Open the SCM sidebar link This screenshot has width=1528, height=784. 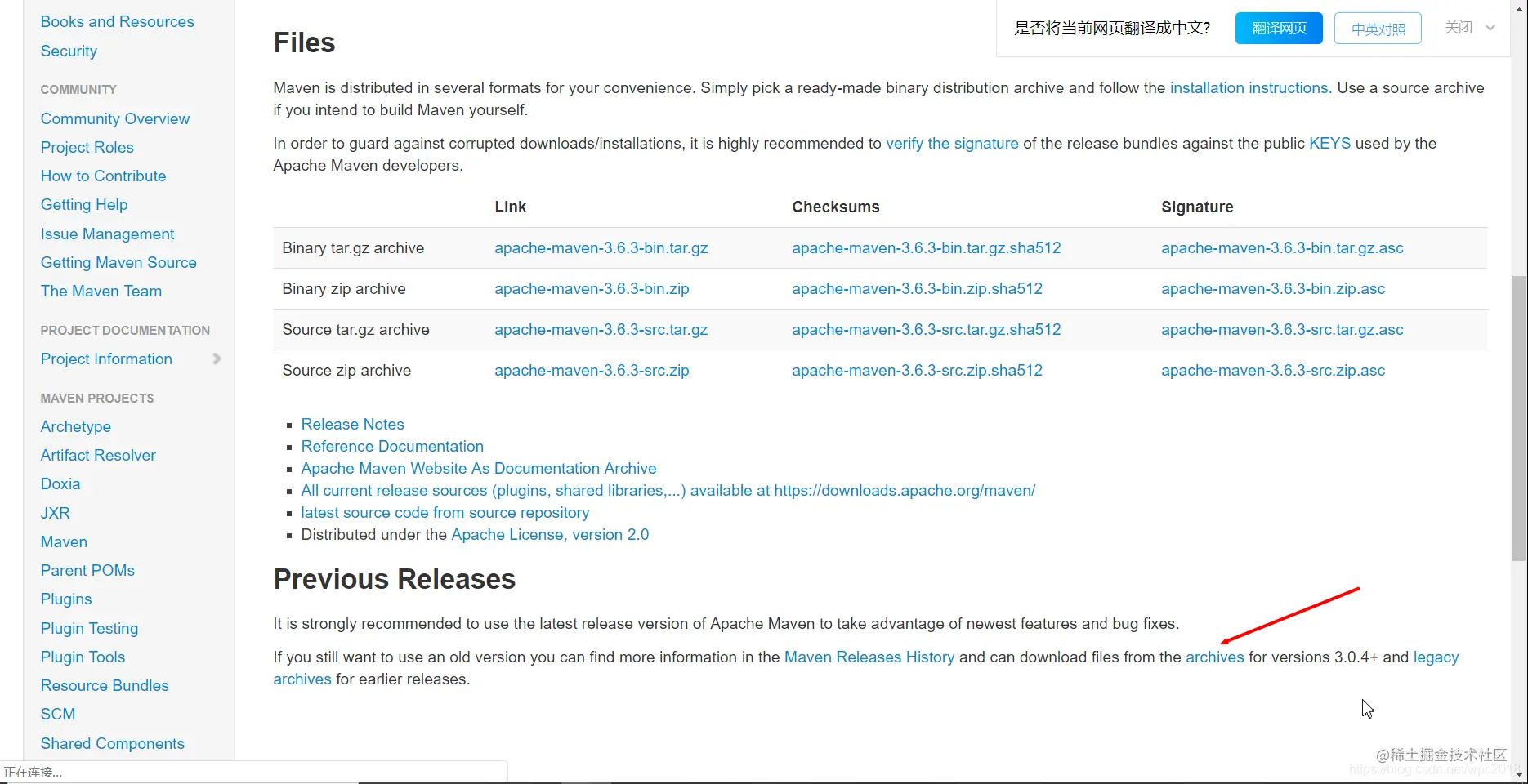point(58,714)
